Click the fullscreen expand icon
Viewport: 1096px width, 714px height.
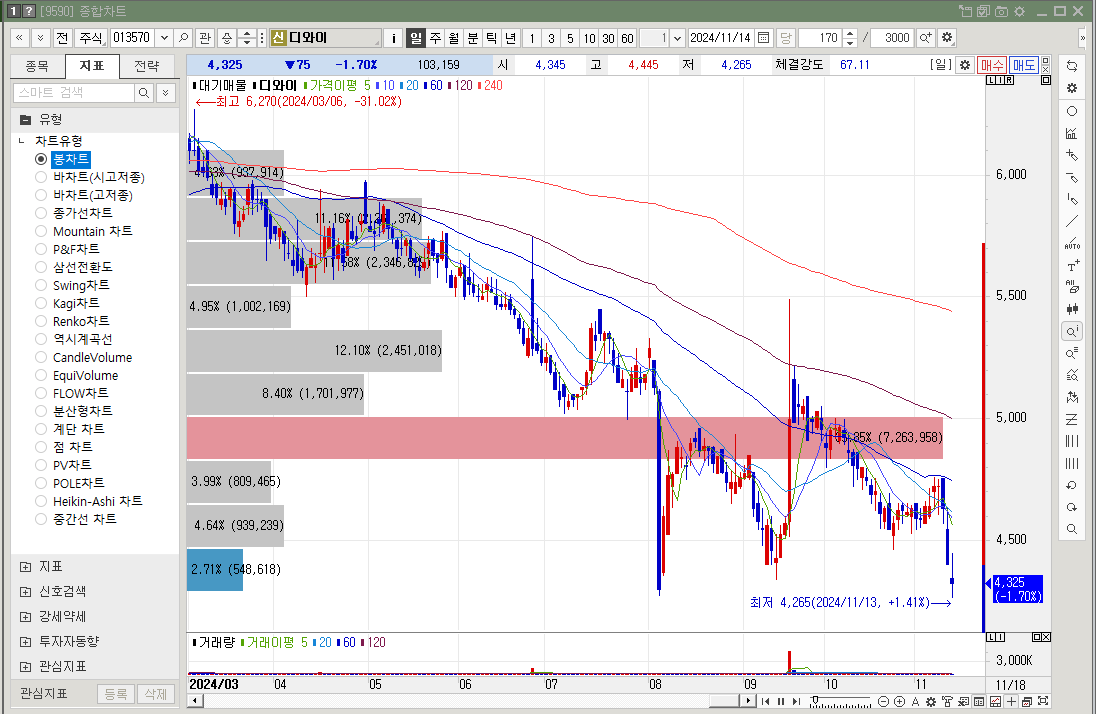point(1043,701)
